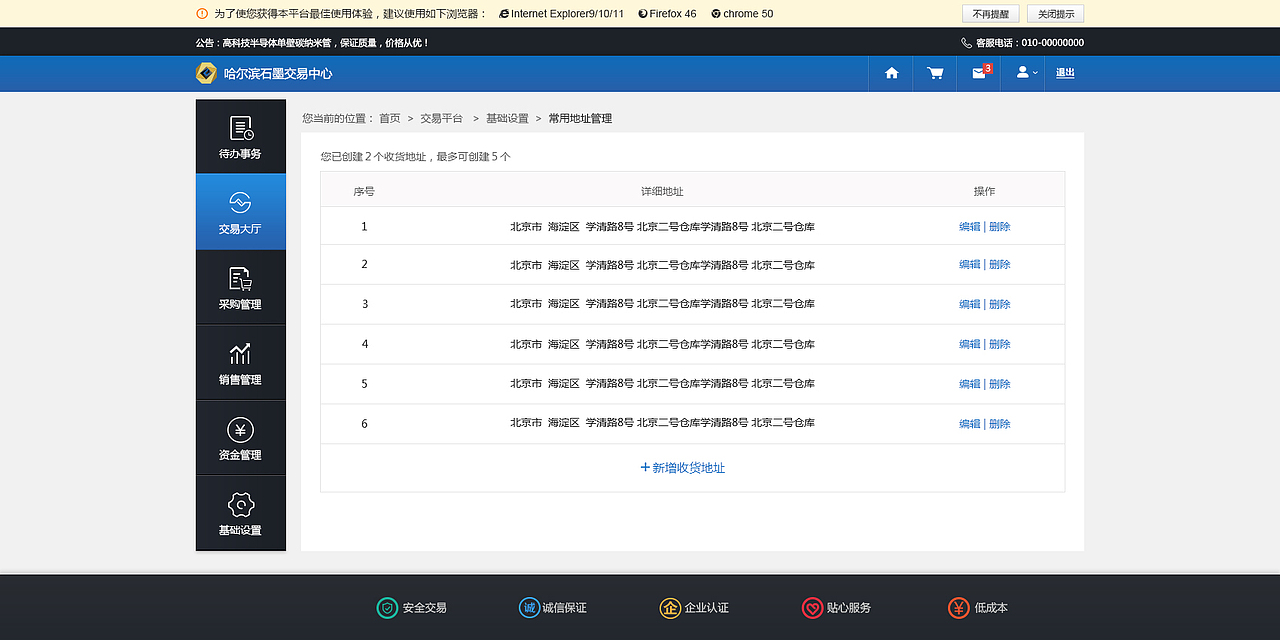Open the user account dropdown

1022,73
